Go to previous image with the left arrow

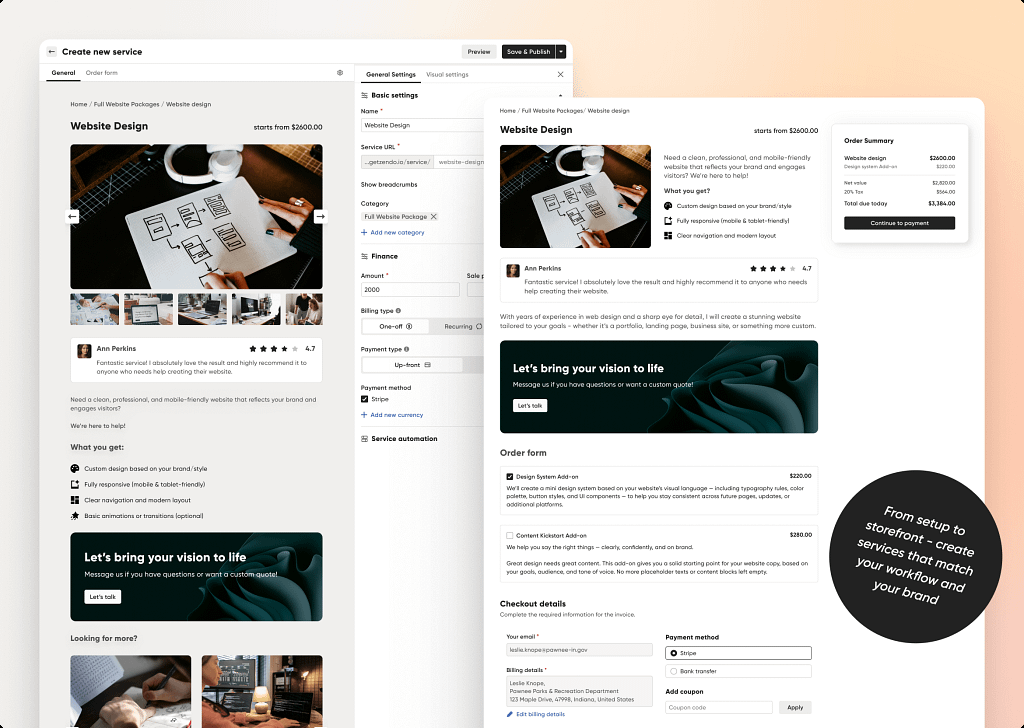73,216
